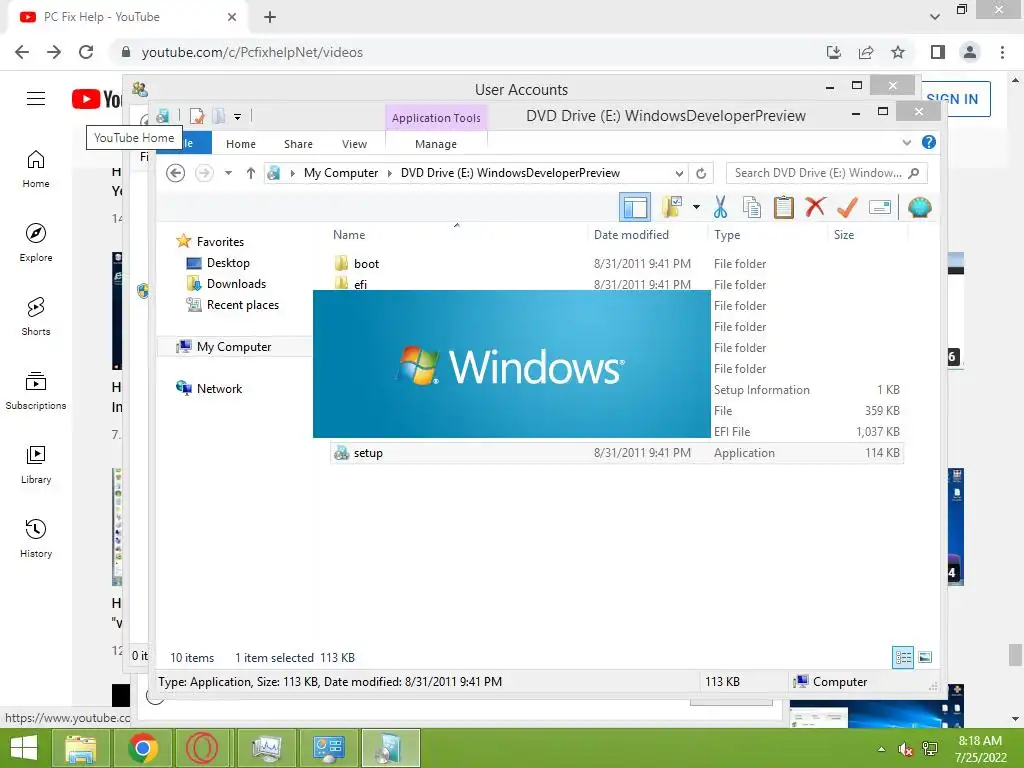
Task: Click the Explorer Forward arrow button
Action: click(x=204, y=173)
